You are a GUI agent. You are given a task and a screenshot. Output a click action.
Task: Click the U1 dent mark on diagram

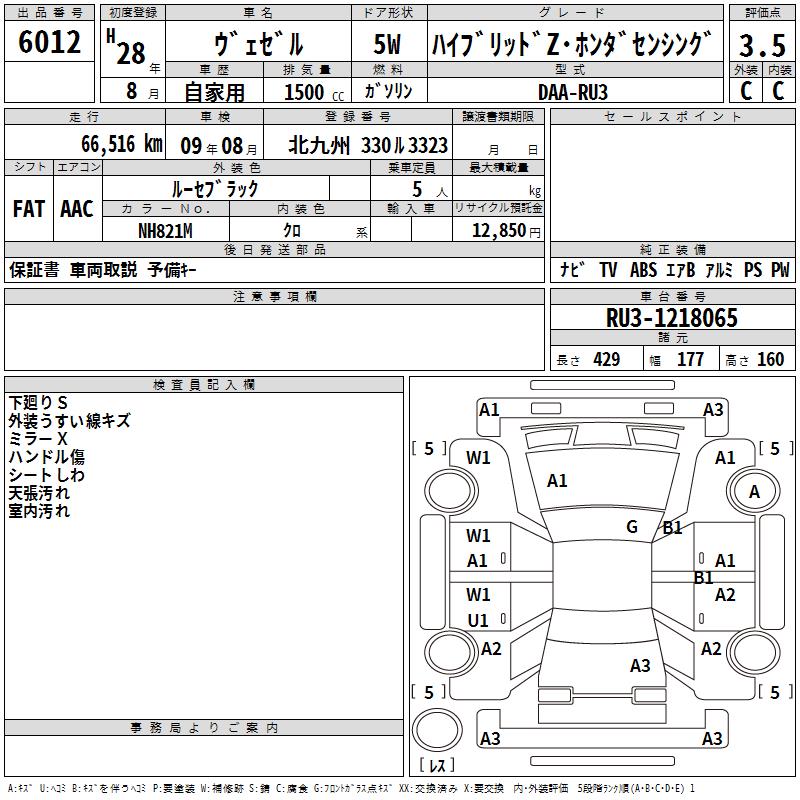tap(478, 621)
